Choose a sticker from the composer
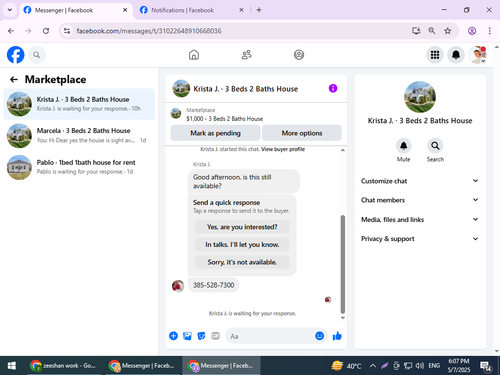 (201, 336)
